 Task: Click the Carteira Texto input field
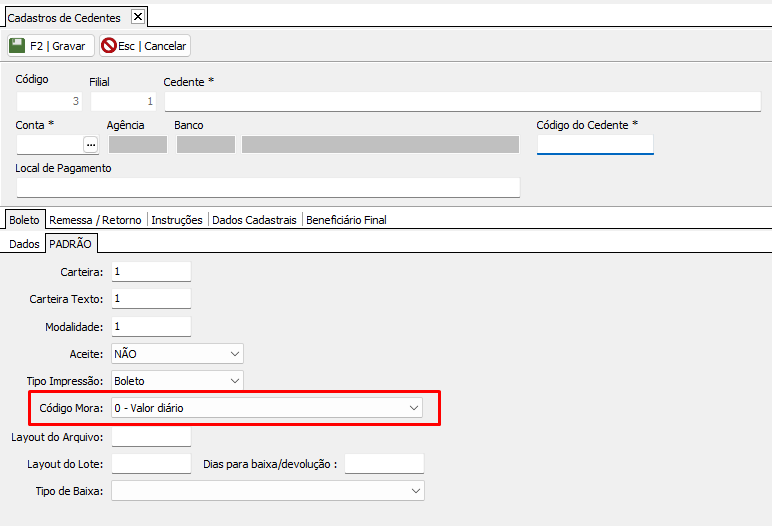(x=151, y=299)
